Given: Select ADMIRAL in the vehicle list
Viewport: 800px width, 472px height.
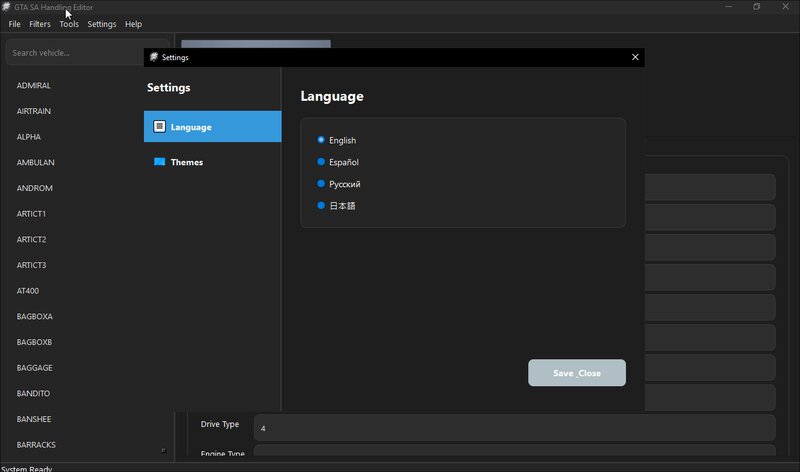Looking at the screenshot, I should click(x=34, y=85).
